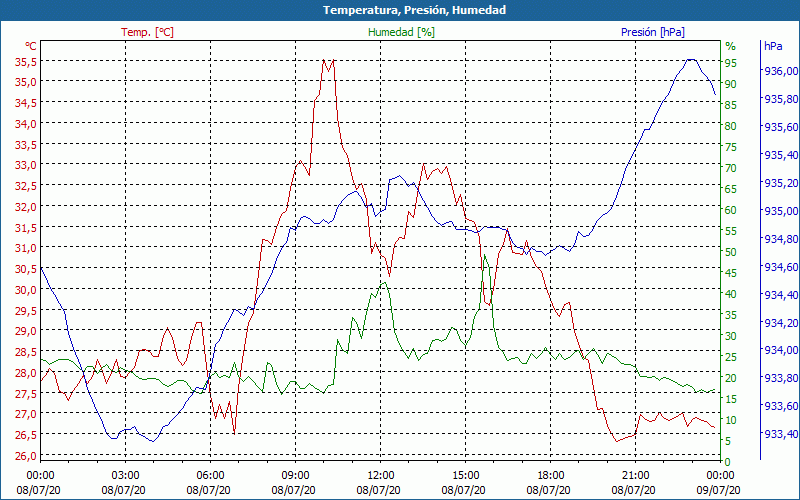Click the 08/07/20 date under 00:00
This screenshot has width=800, height=500.
pos(38,490)
